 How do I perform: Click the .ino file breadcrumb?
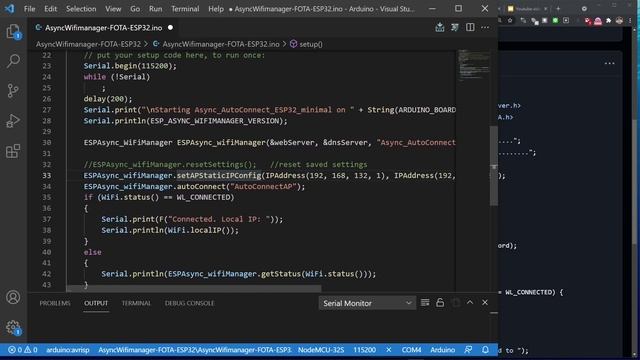(221, 44)
